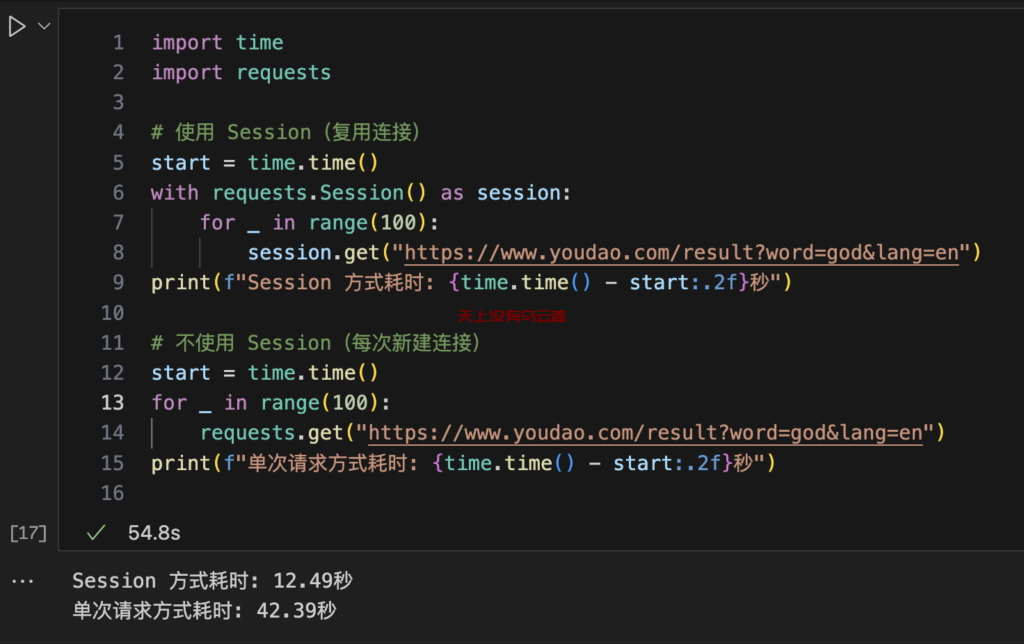This screenshot has width=1024, height=644.
Task: Click the green success checkmark
Action: point(96,533)
